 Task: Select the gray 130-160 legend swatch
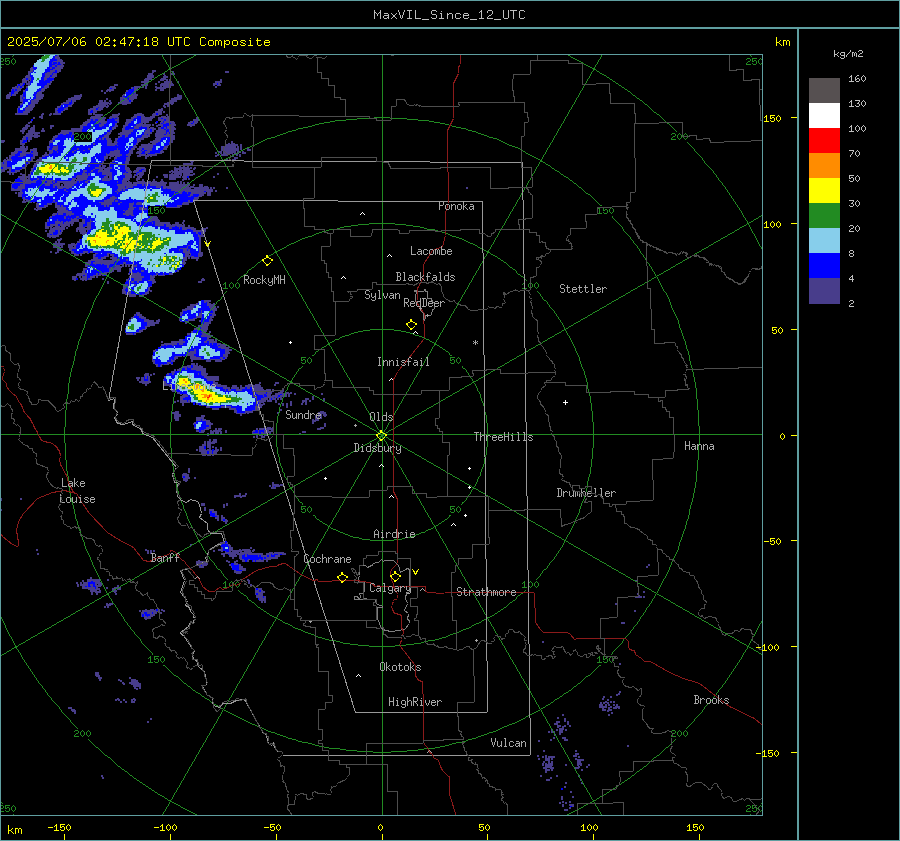click(x=824, y=91)
